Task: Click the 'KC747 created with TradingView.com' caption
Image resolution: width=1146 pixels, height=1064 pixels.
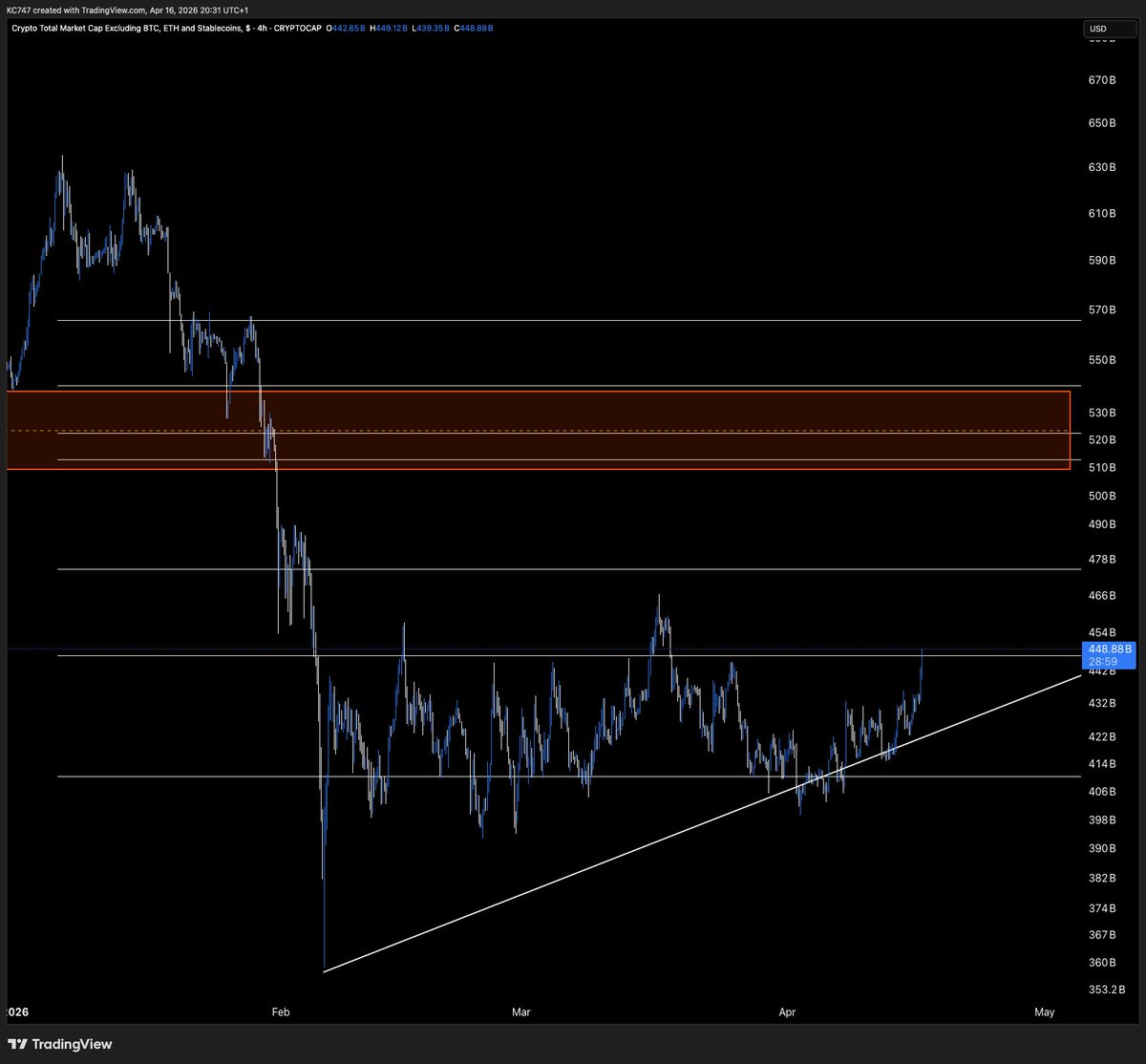Action: click(x=75, y=9)
